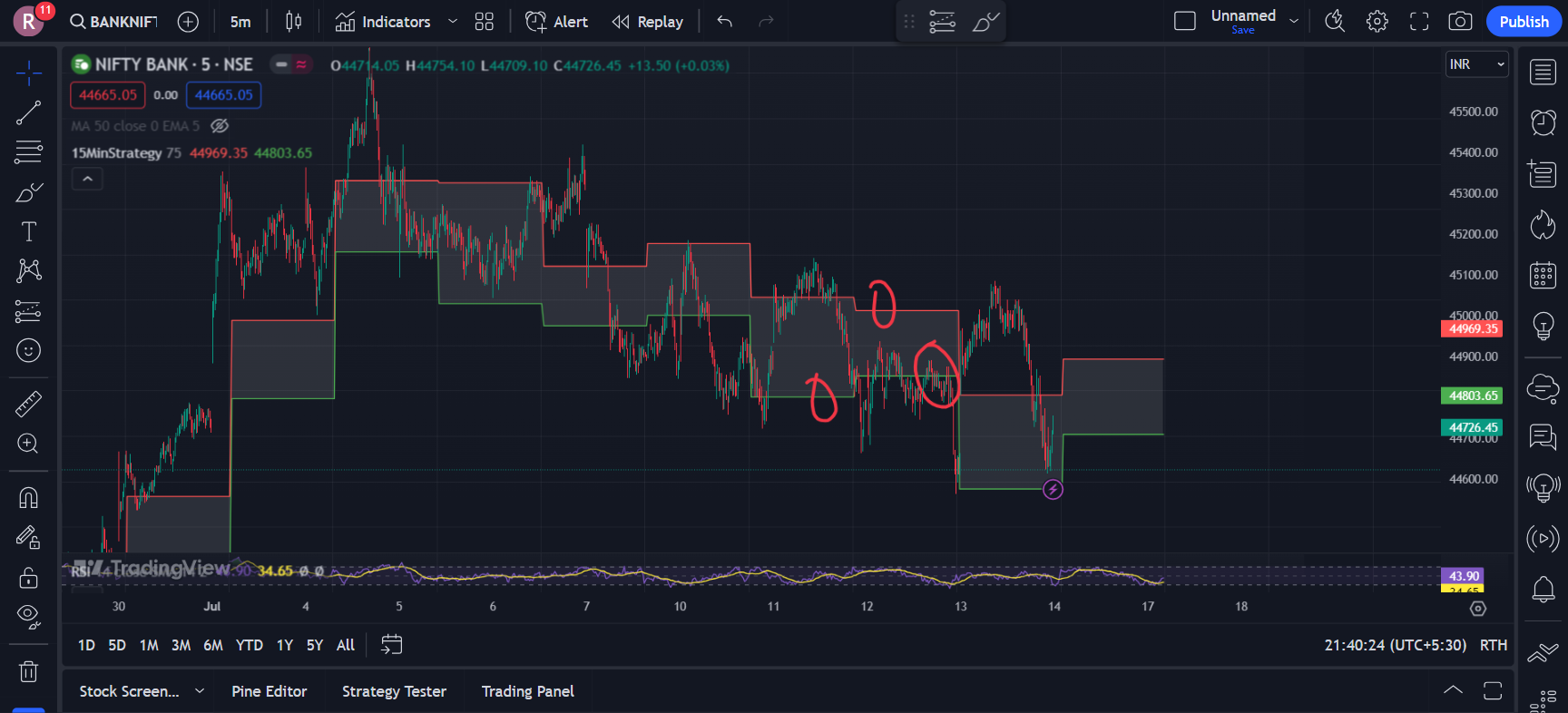The width and height of the screenshot is (1568, 713).
Task: Open the chart patterns tool
Action: (28, 270)
